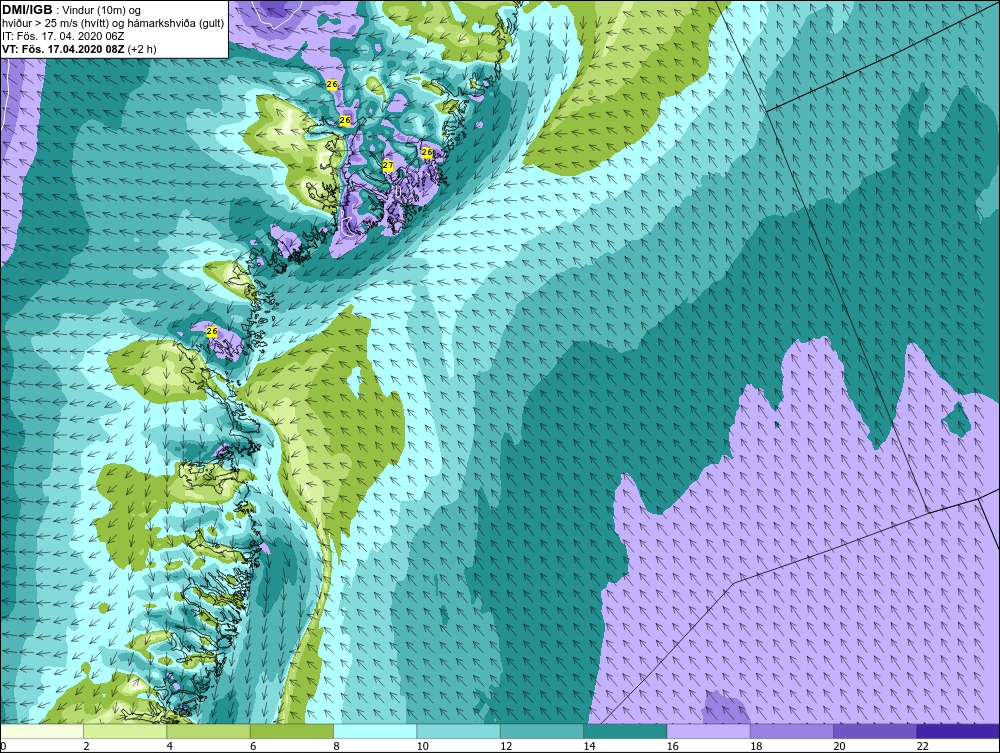The height and width of the screenshot is (753, 1000).
Task: Click the "VT: Fös. 17.04.2020 08Z" valid time
Action: coord(63,49)
